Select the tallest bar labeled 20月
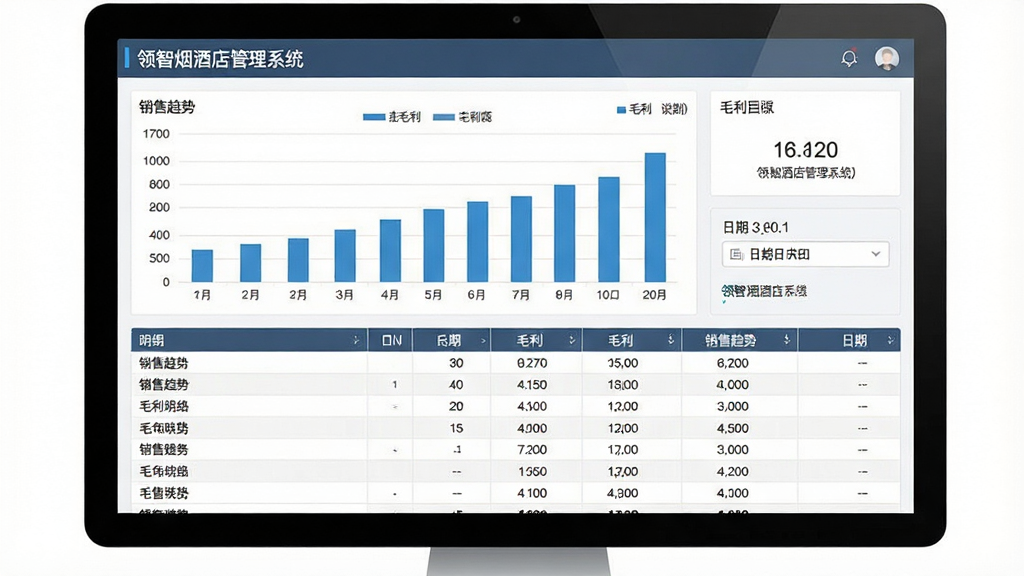This screenshot has height=576, width=1024. 655,217
